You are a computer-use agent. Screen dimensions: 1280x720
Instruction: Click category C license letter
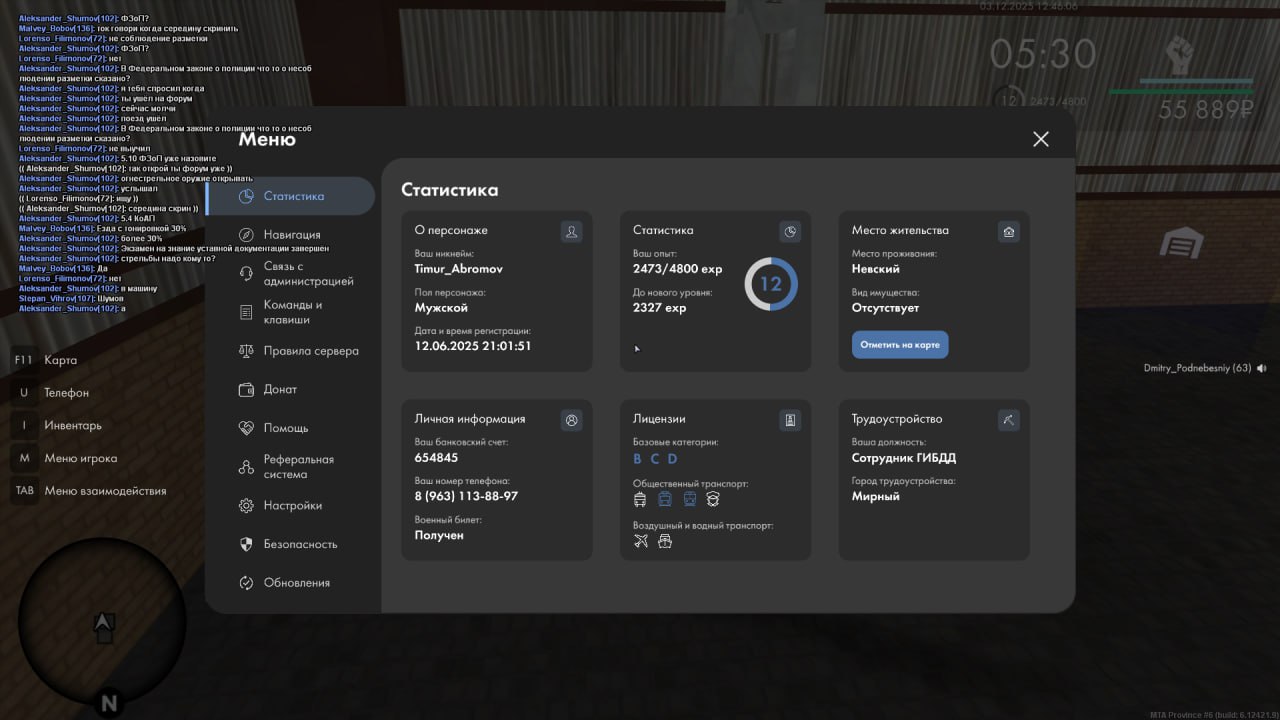[655, 459]
